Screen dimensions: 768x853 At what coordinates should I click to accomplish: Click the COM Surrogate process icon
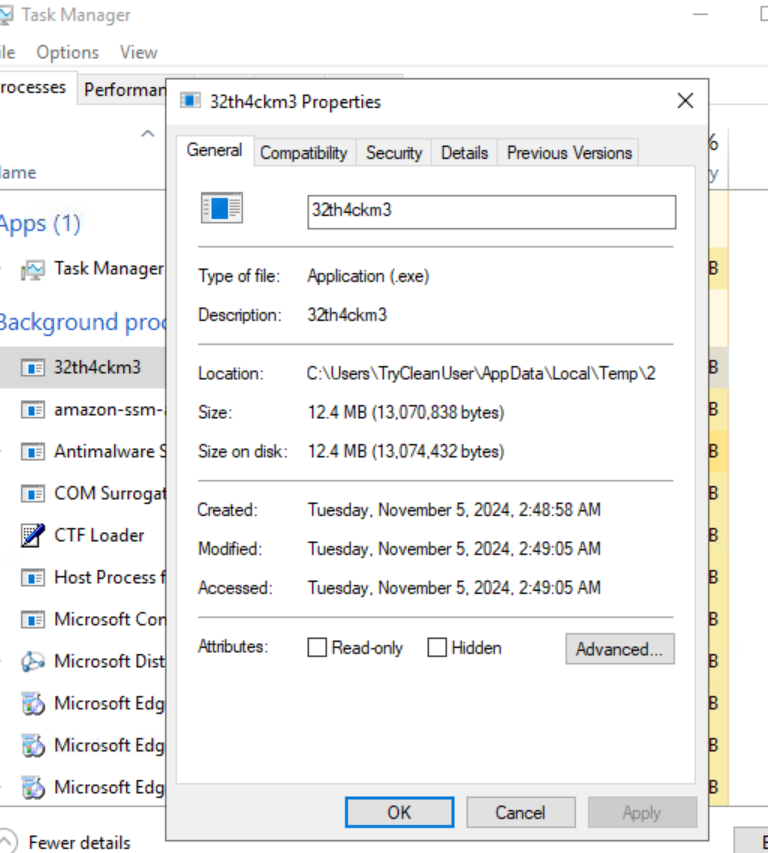[x=33, y=493]
